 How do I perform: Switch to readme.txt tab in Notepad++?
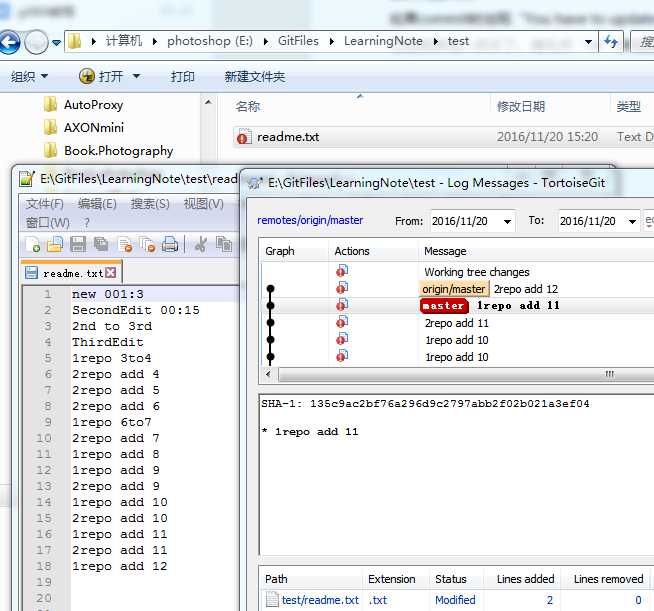pos(72,273)
